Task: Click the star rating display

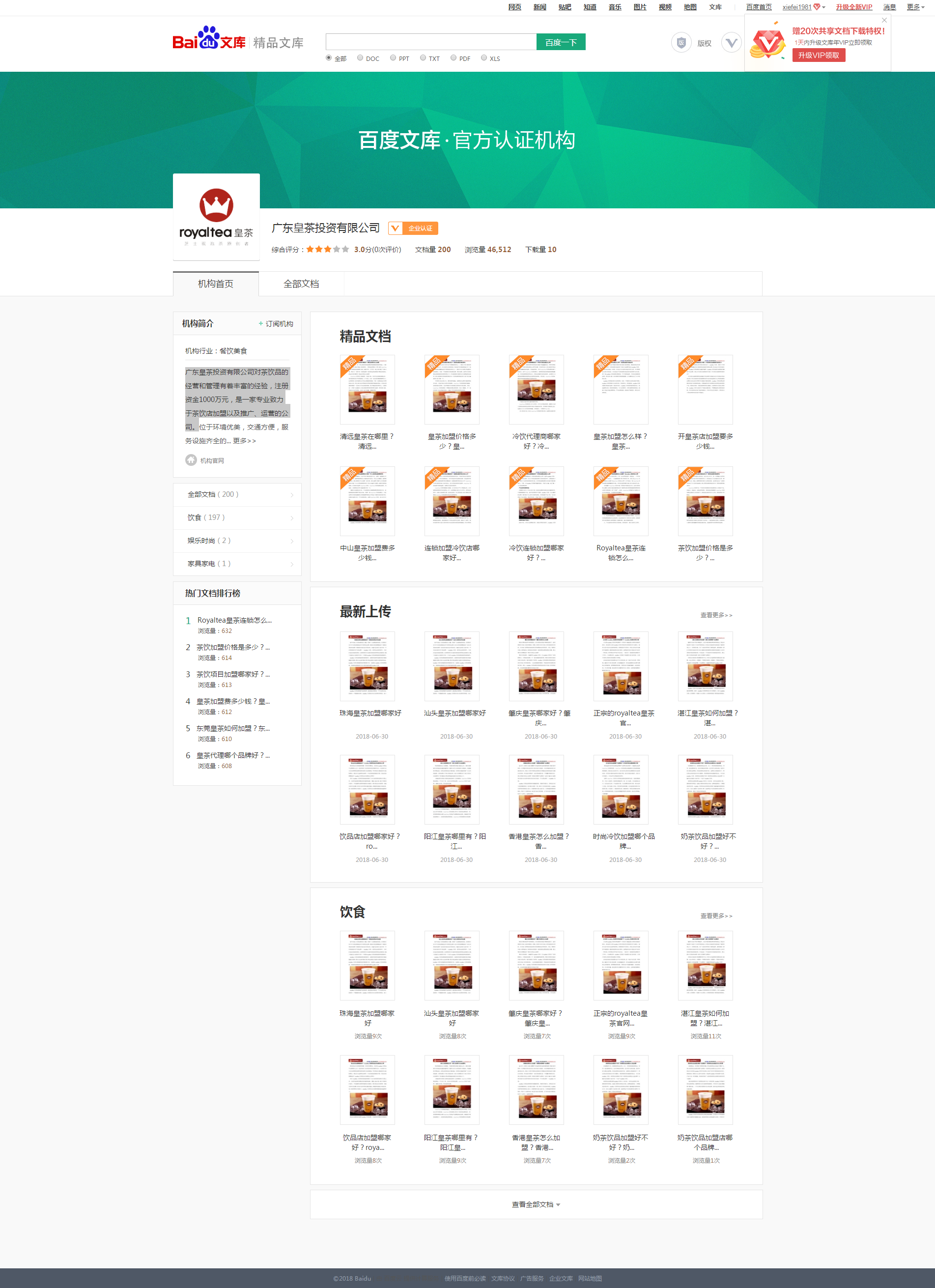Action: (328, 249)
